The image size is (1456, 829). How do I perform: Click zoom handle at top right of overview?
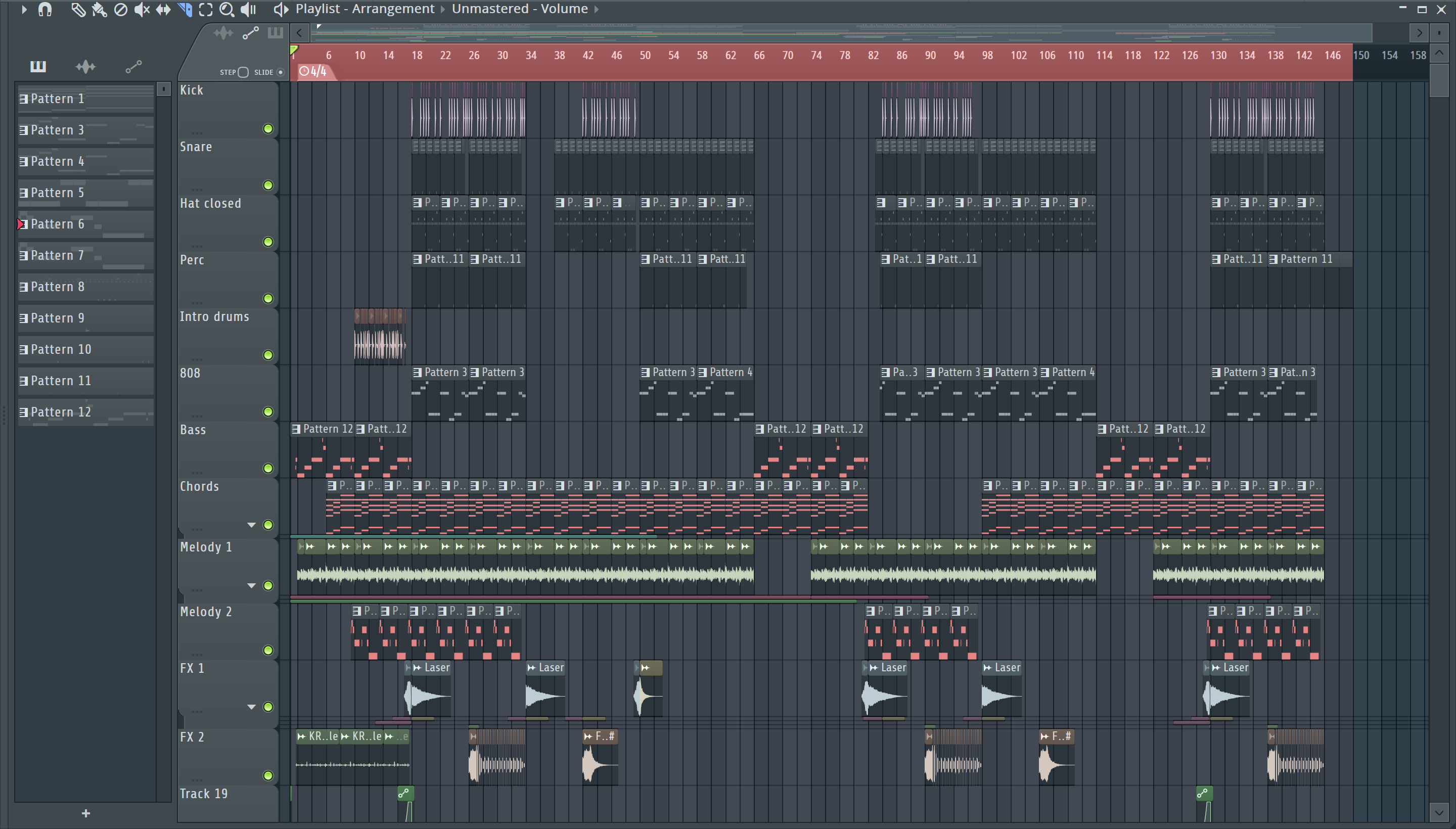(x=1439, y=33)
